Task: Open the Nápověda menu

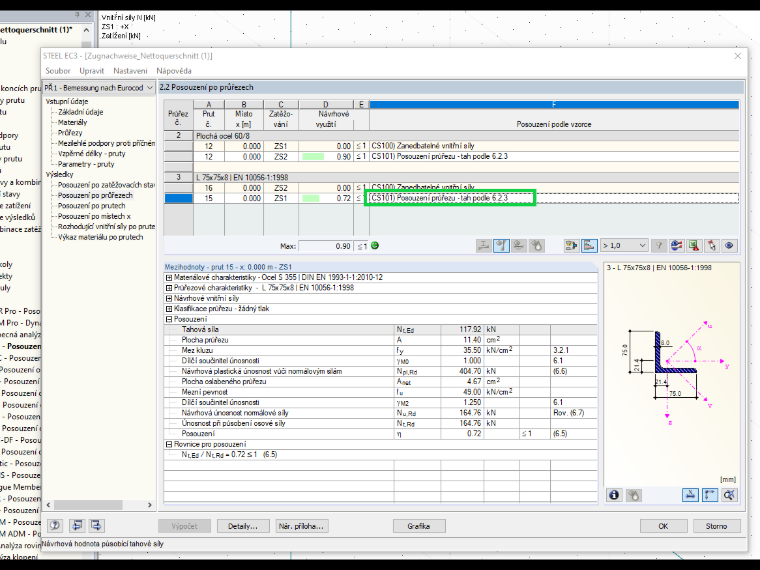Action: tap(174, 71)
